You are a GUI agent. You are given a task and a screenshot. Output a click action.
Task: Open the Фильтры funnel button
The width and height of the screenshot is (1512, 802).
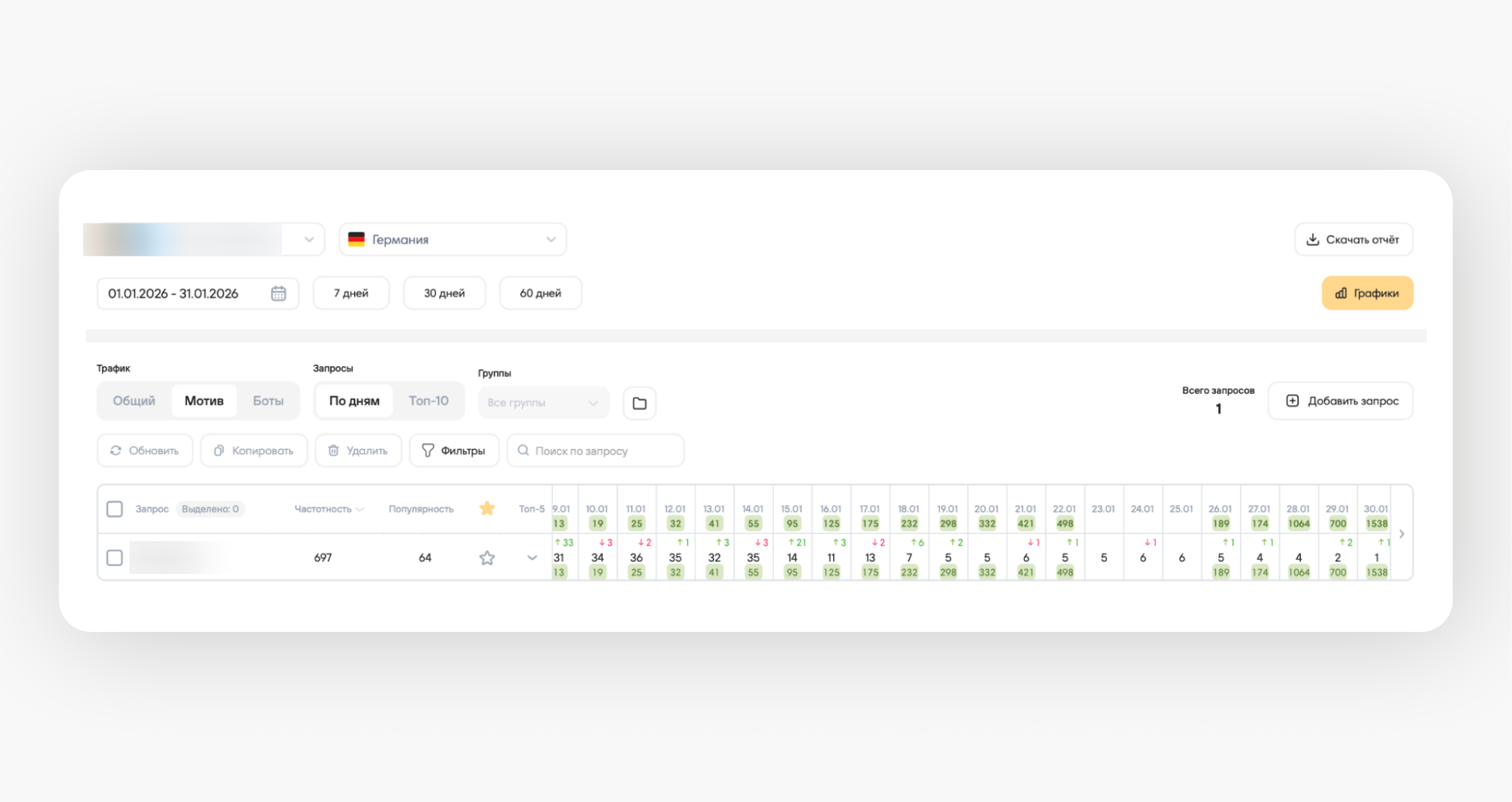click(x=454, y=451)
